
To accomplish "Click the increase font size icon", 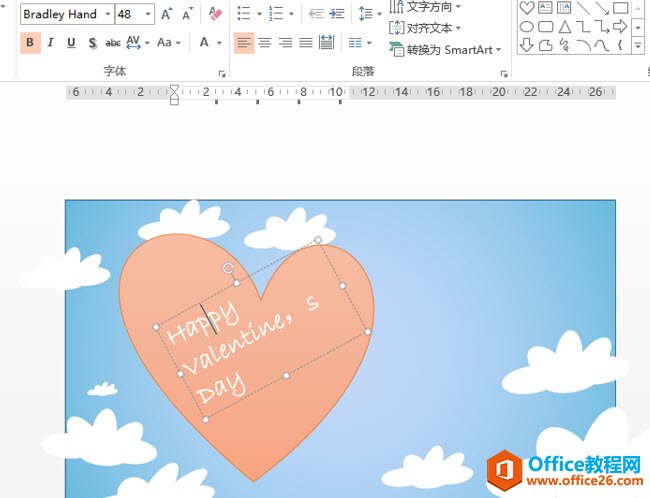I will (167, 14).
